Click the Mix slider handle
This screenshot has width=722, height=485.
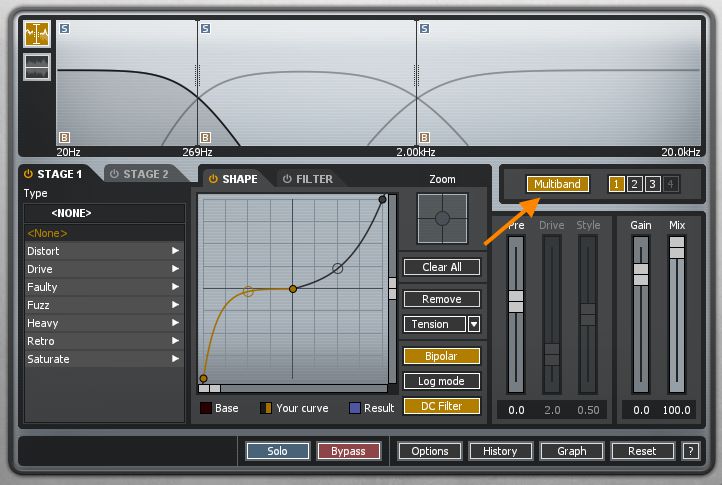click(x=676, y=247)
